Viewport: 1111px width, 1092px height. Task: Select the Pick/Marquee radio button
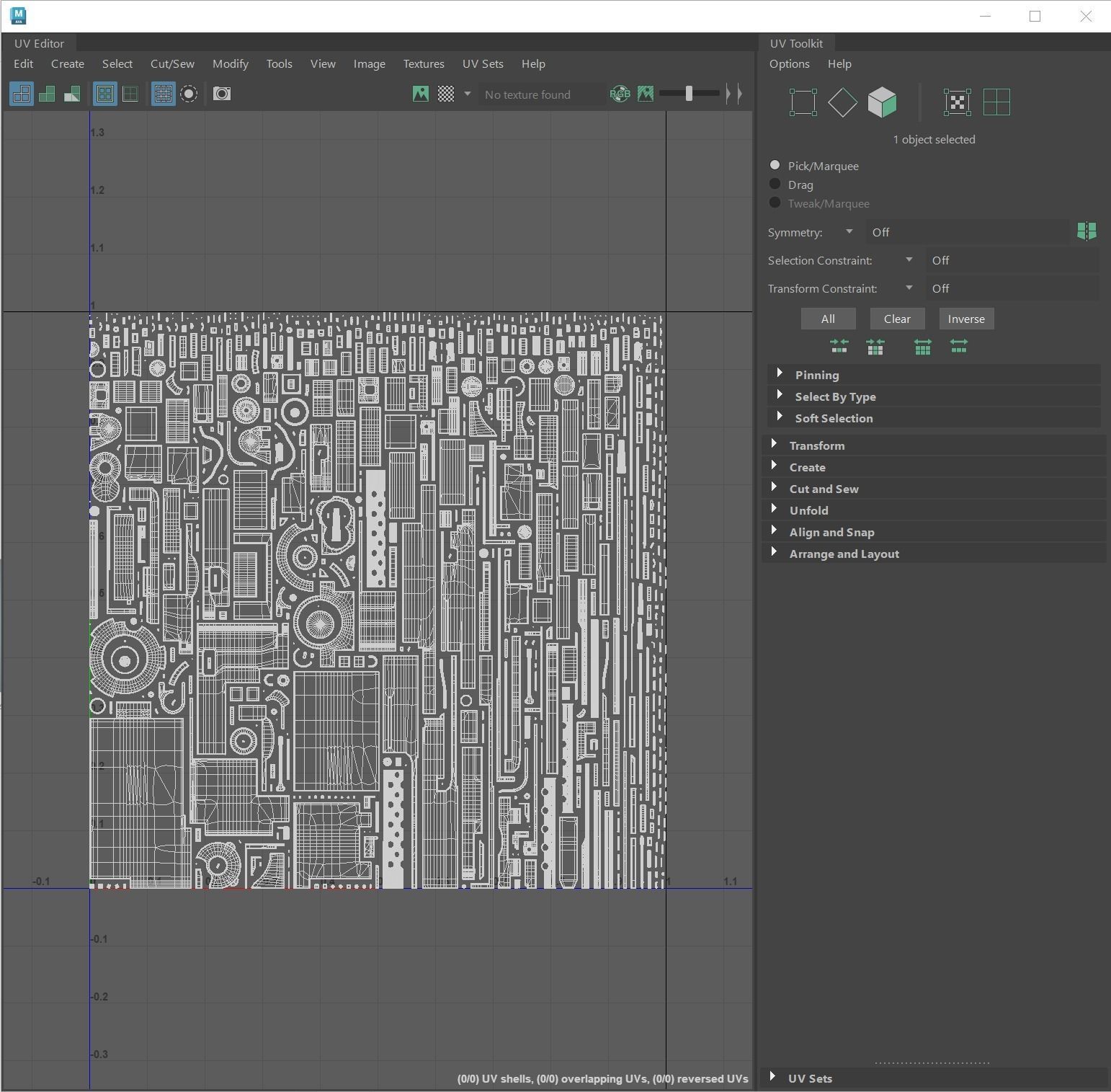775,166
